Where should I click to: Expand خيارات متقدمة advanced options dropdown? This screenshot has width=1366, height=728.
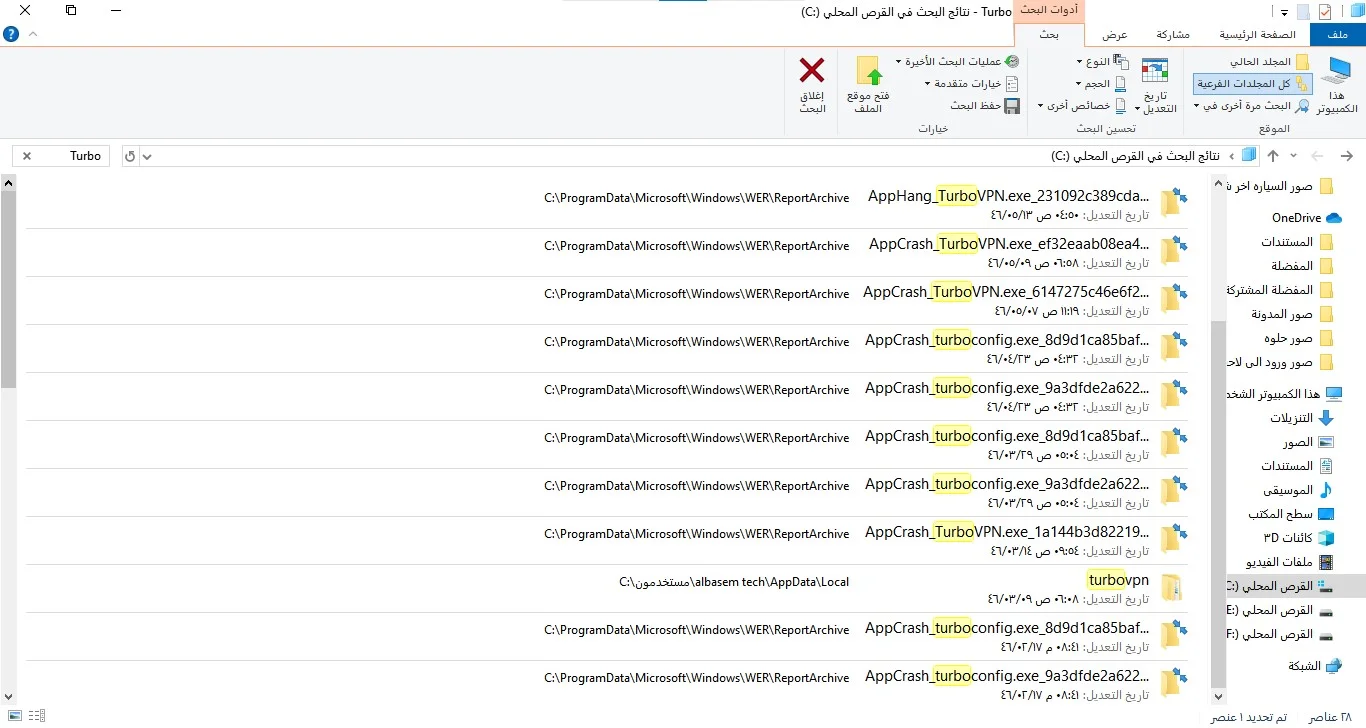(x=972, y=84)
